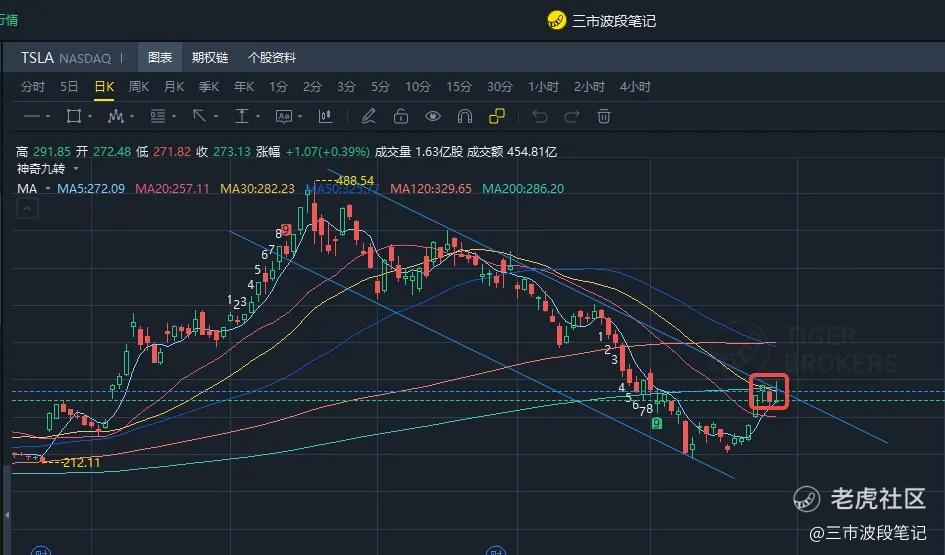
Task: Open the MA indicator dropdown
Action: [48, 189]
